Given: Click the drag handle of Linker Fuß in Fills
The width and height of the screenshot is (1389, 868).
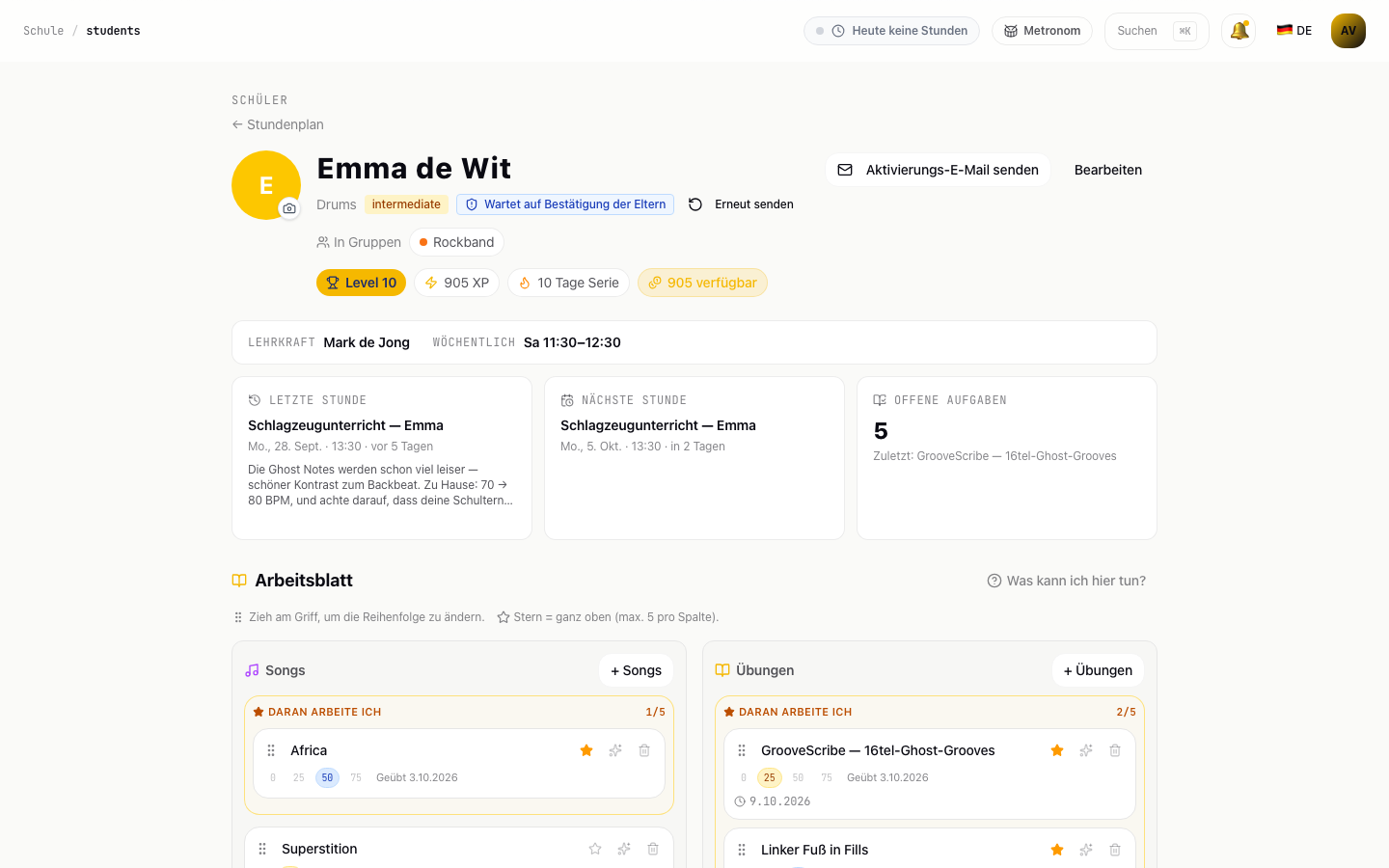Looking at the screenshot, I should click(742, 850).
